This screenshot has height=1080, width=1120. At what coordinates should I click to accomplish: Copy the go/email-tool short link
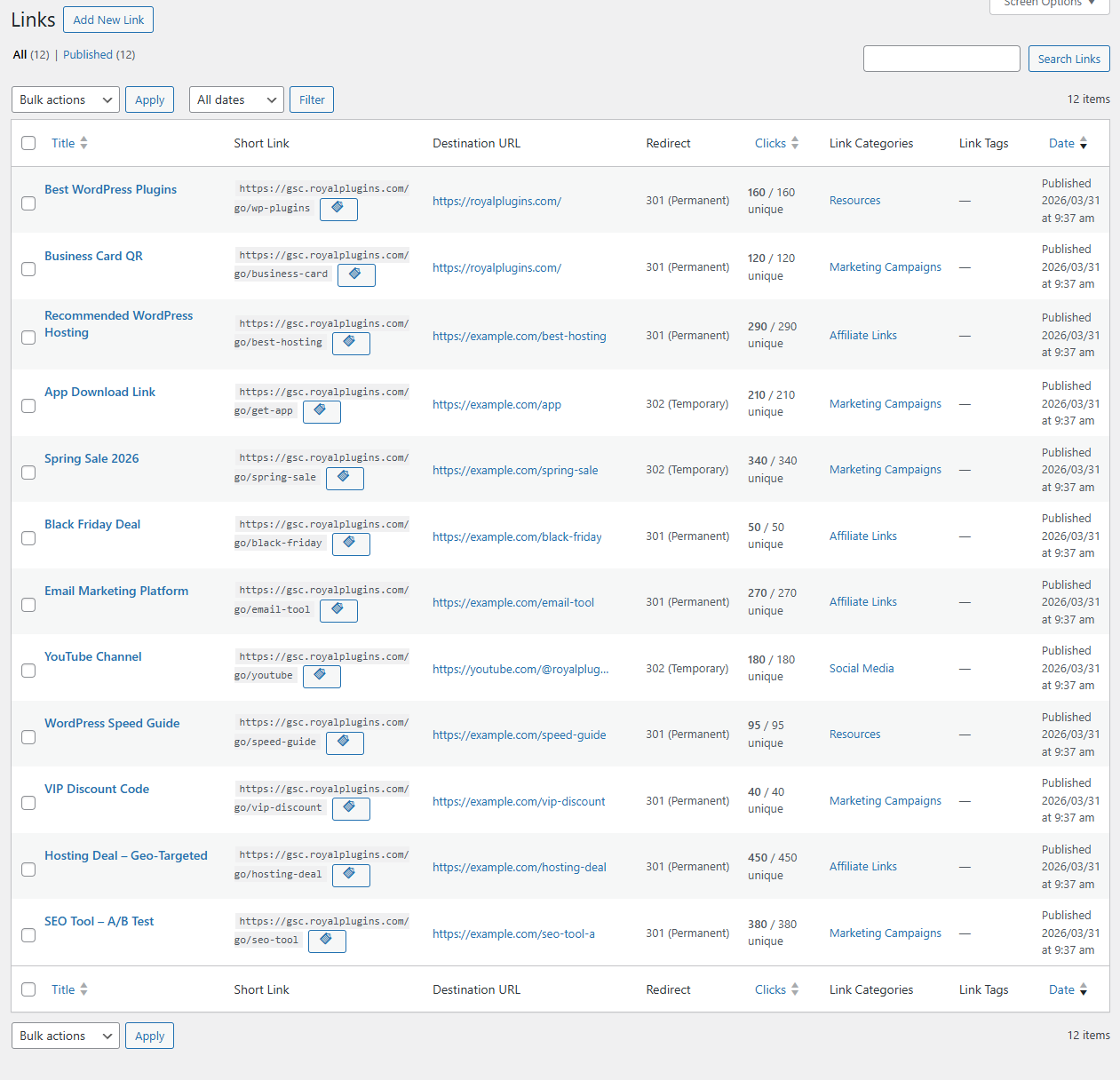[x=338, y=610]
